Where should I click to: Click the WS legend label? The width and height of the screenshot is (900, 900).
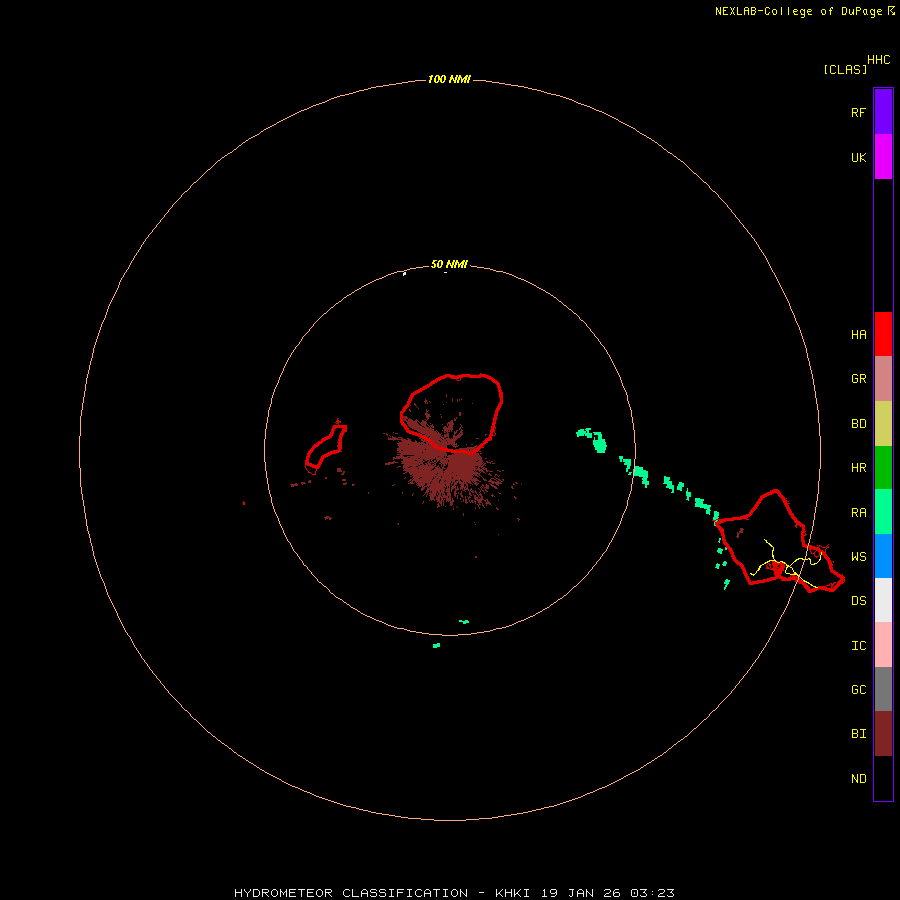858,557
